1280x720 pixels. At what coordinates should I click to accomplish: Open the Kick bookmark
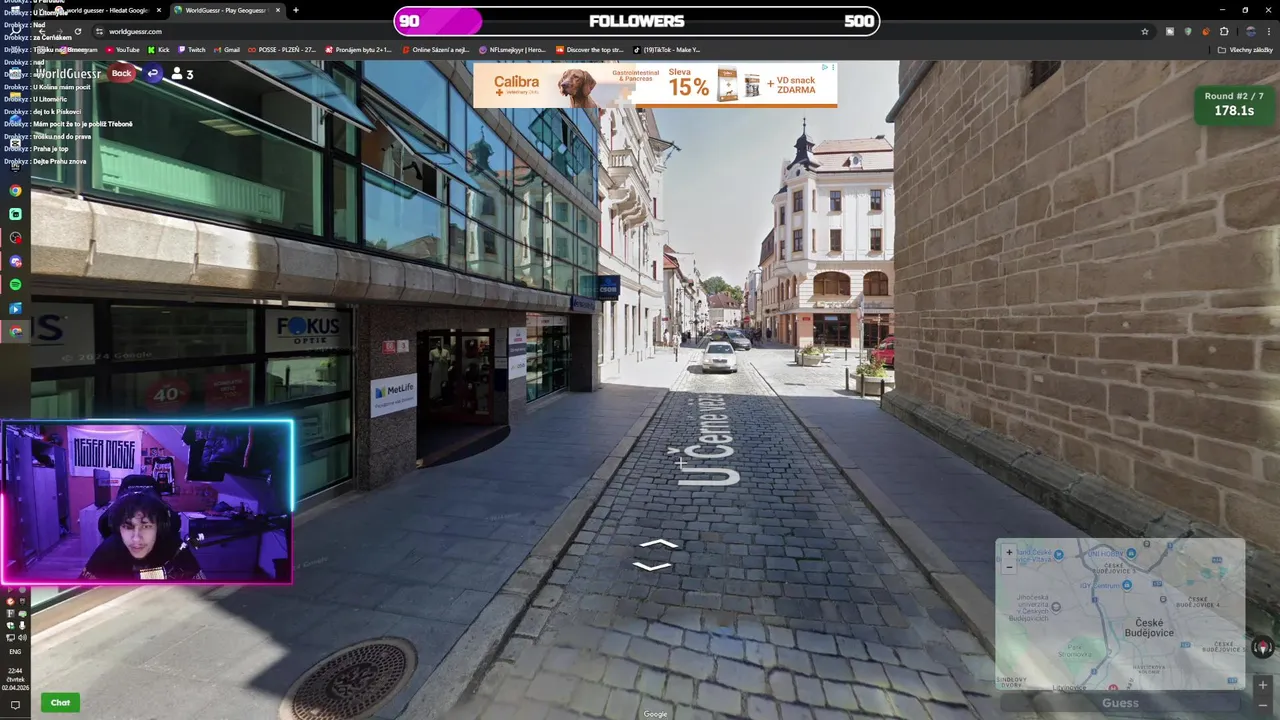click(x=159, y=49)
